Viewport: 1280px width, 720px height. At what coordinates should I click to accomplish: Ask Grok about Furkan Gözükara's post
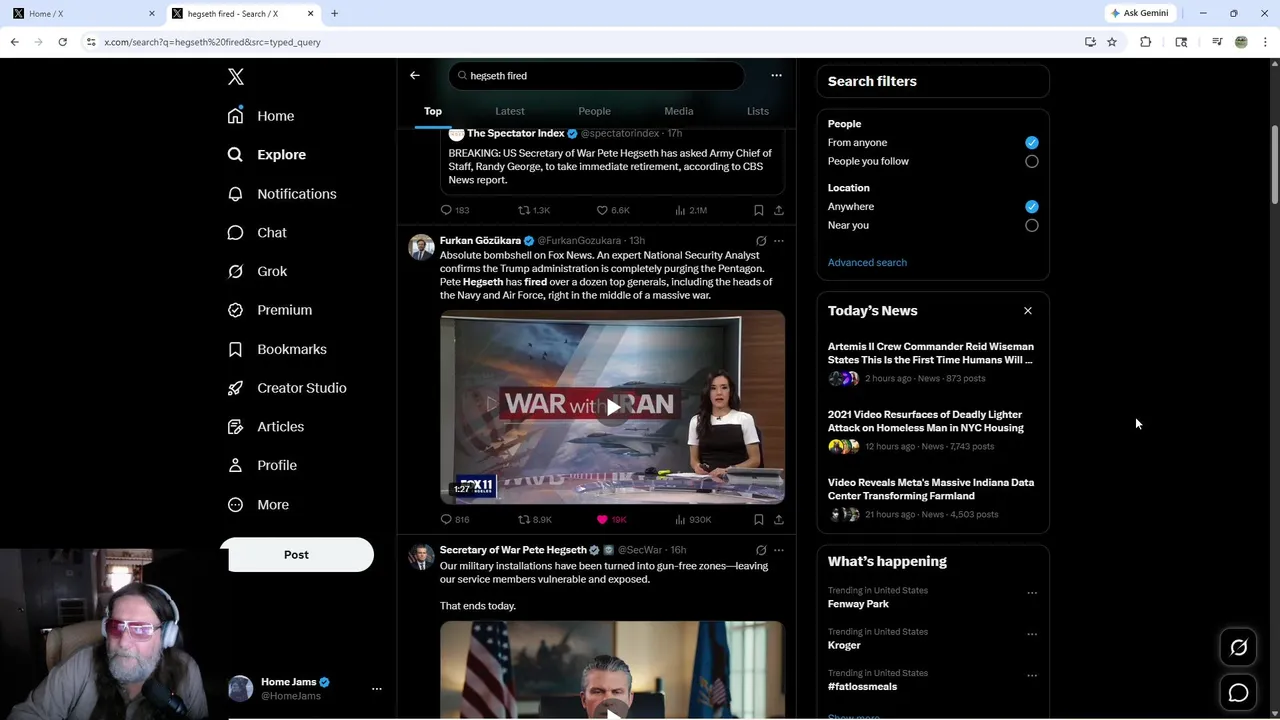pos(761,241)
